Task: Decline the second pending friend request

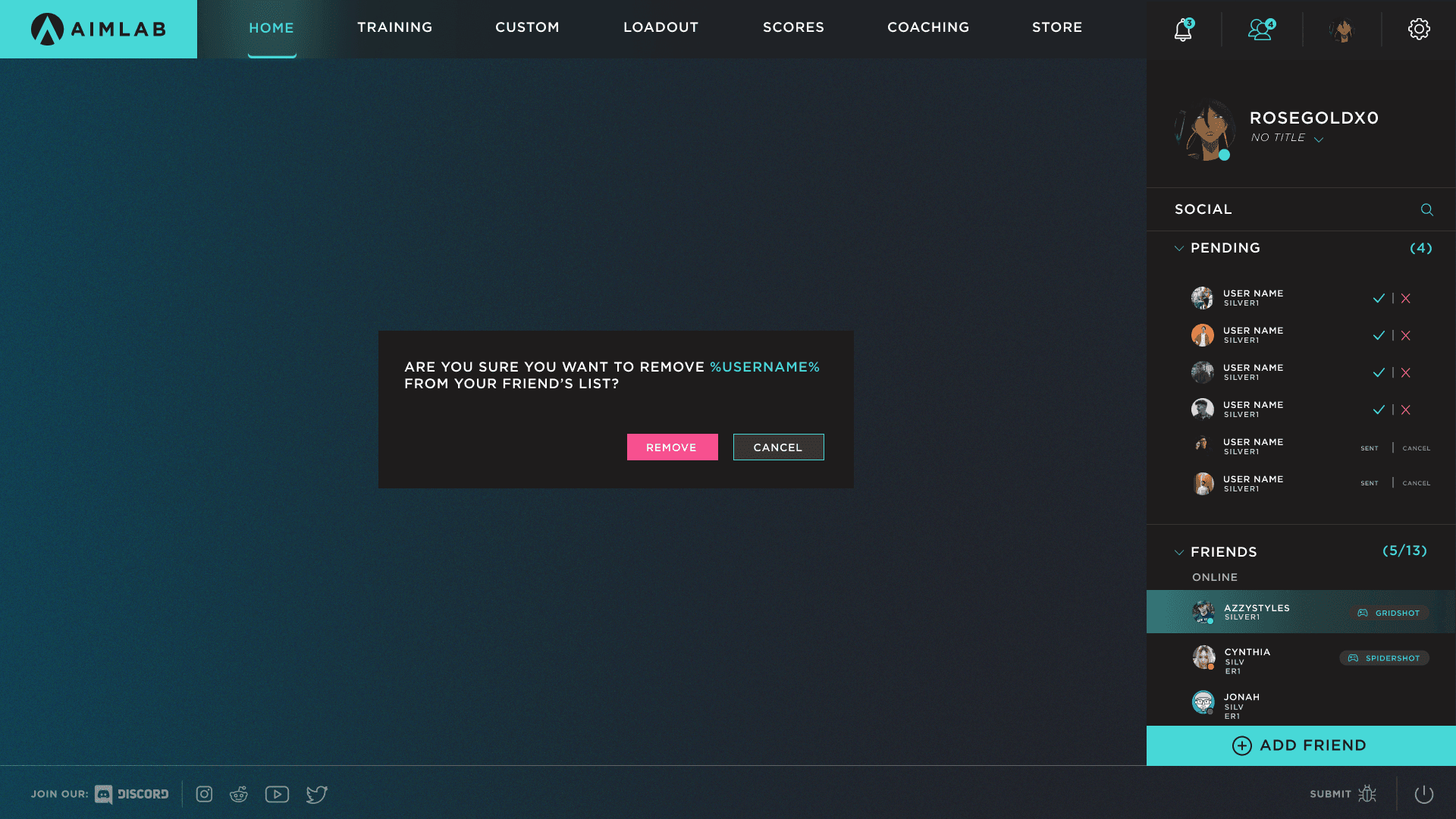Action: point(1406,336)
